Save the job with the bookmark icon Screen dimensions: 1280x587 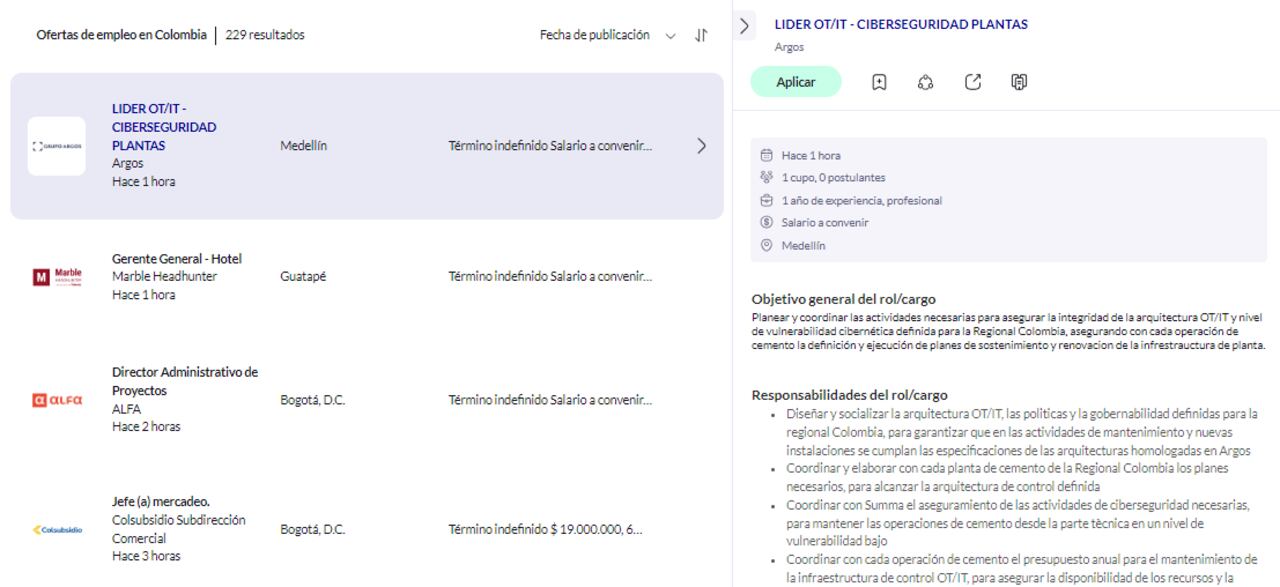880,83
